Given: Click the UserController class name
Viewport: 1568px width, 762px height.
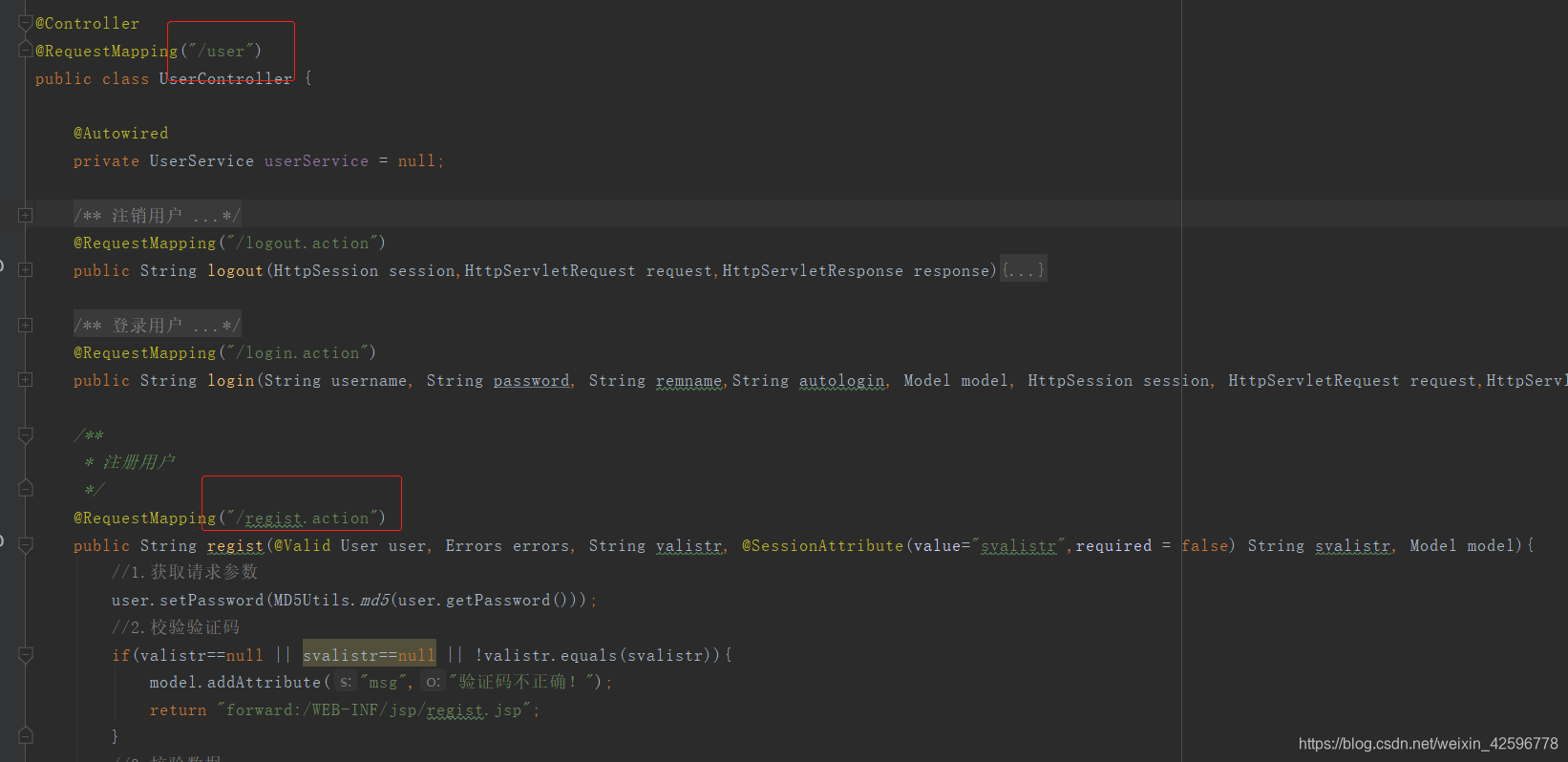Looking at the screenshot, I should coord(225,78).
